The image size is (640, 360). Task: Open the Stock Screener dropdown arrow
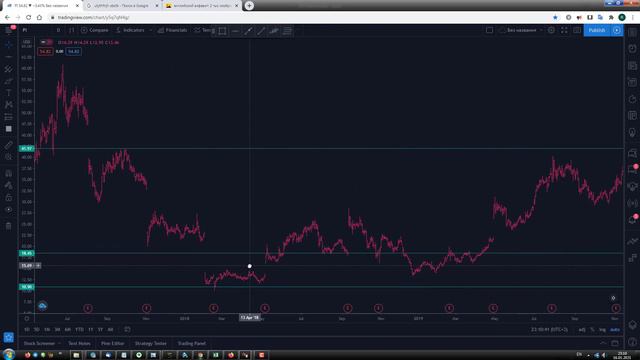[x=60, y=343]
